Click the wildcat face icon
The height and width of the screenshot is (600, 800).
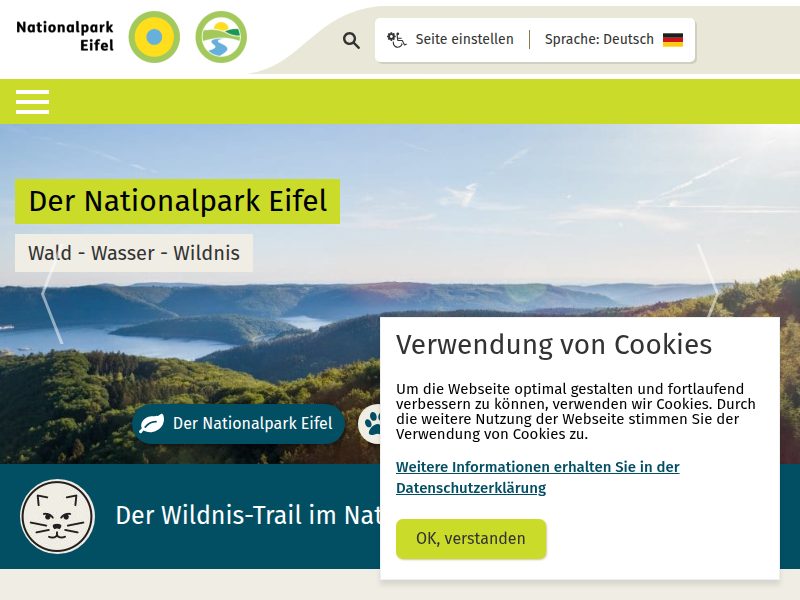click(58, 516)
